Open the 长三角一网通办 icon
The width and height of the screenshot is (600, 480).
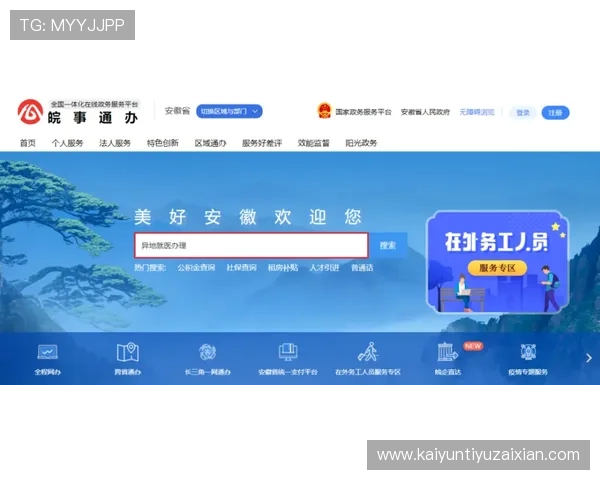[208, 352]
